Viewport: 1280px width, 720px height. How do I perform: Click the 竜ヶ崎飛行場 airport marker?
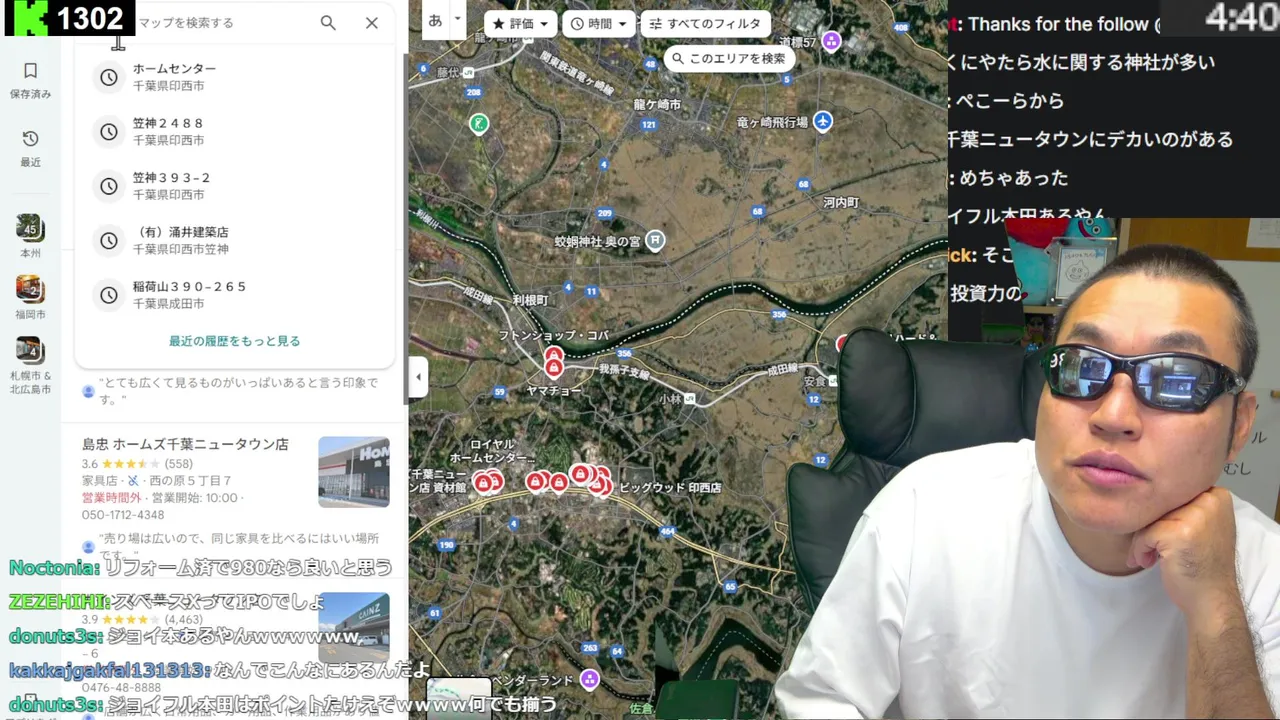[822, 121]
